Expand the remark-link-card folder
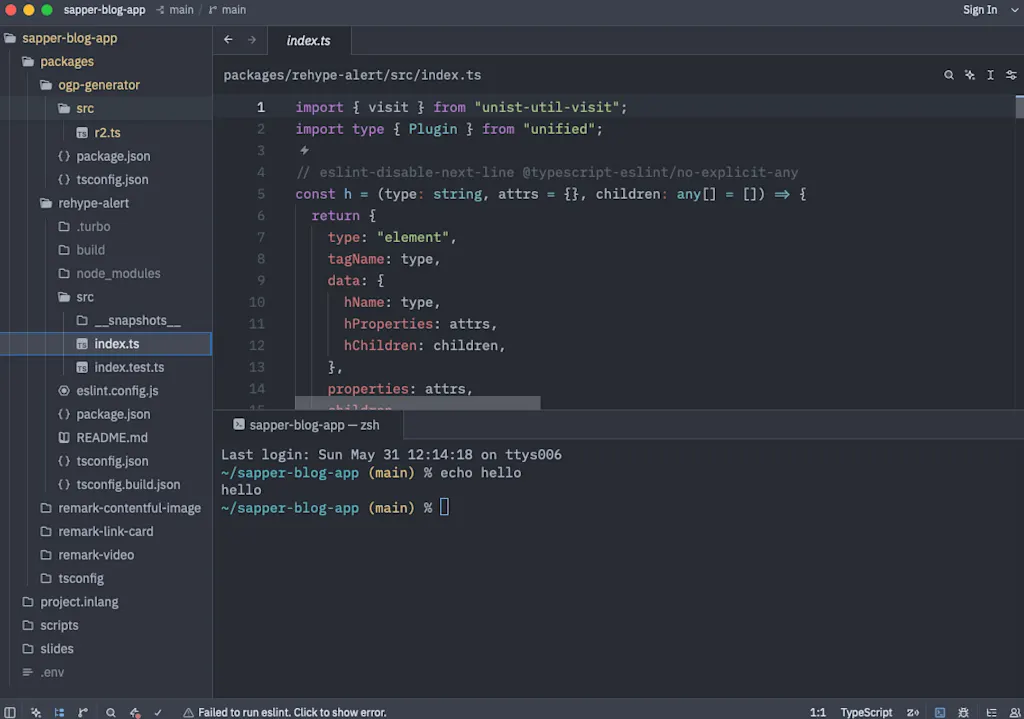The width and height of the screenshot is (1024, 719). pyautogui.click(x=106, y=532)
